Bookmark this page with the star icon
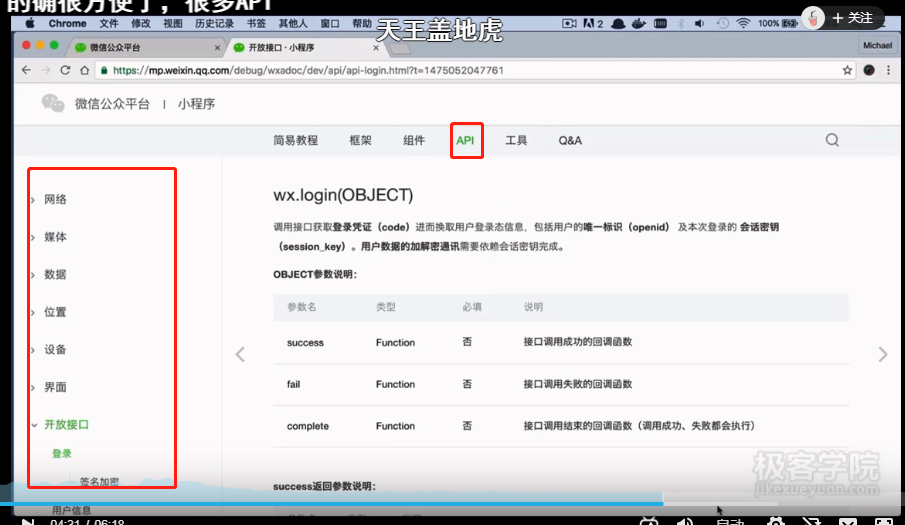The width and height of the screenshot is (905, 525). click(x=847, y=70)
